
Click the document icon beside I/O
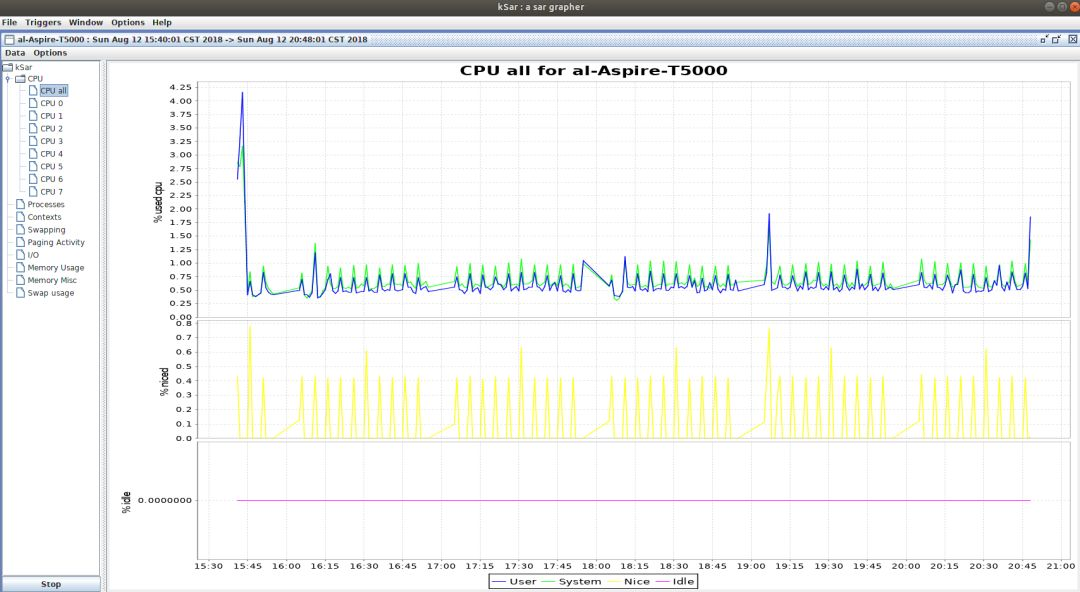pyautogui.click(x=20, y=254)
